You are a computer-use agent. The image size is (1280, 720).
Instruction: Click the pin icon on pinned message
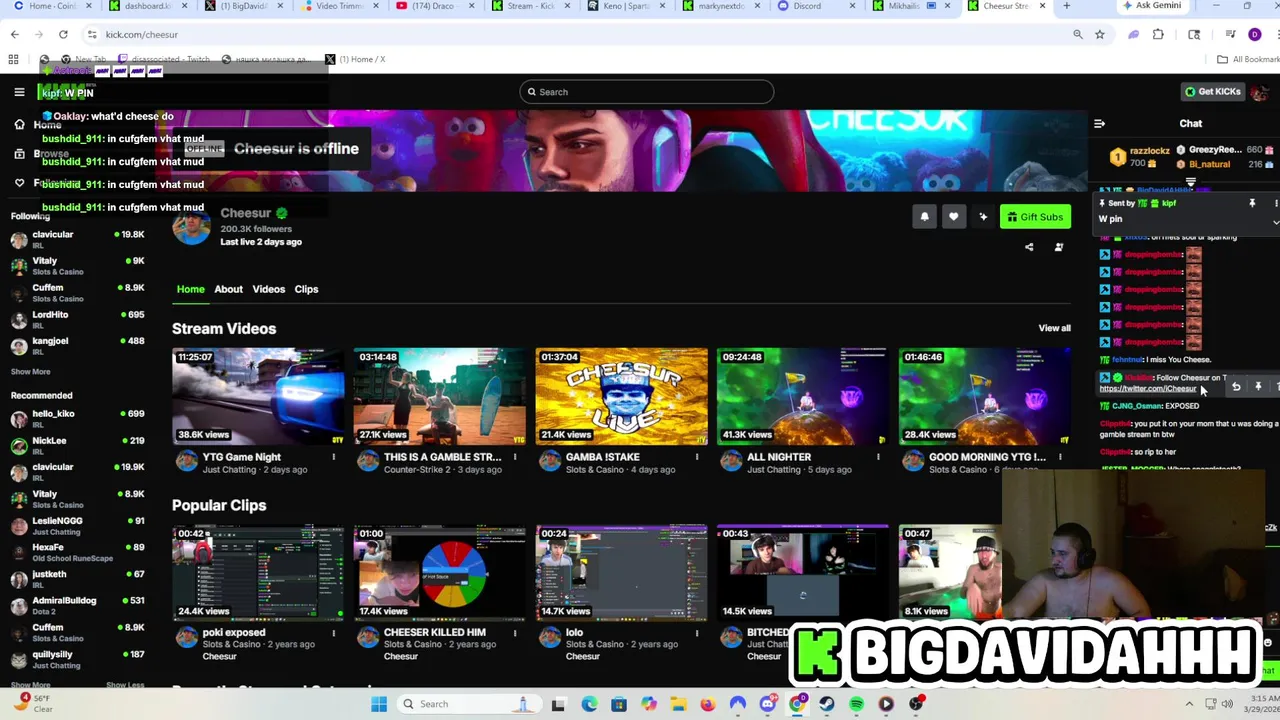(1252, 204)
